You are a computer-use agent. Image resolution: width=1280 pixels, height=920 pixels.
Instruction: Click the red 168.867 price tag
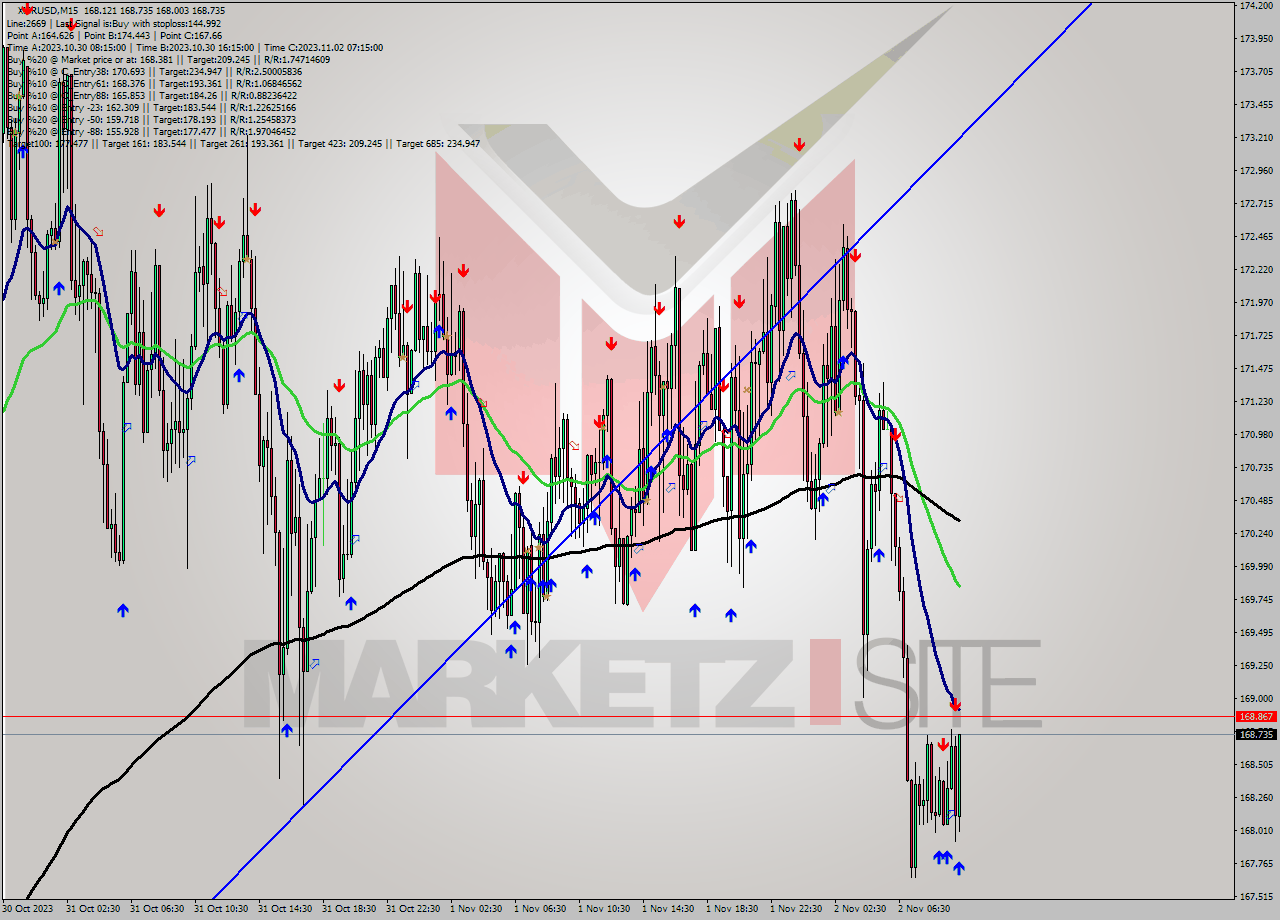pyautogui.click(x=1256, y=716)
